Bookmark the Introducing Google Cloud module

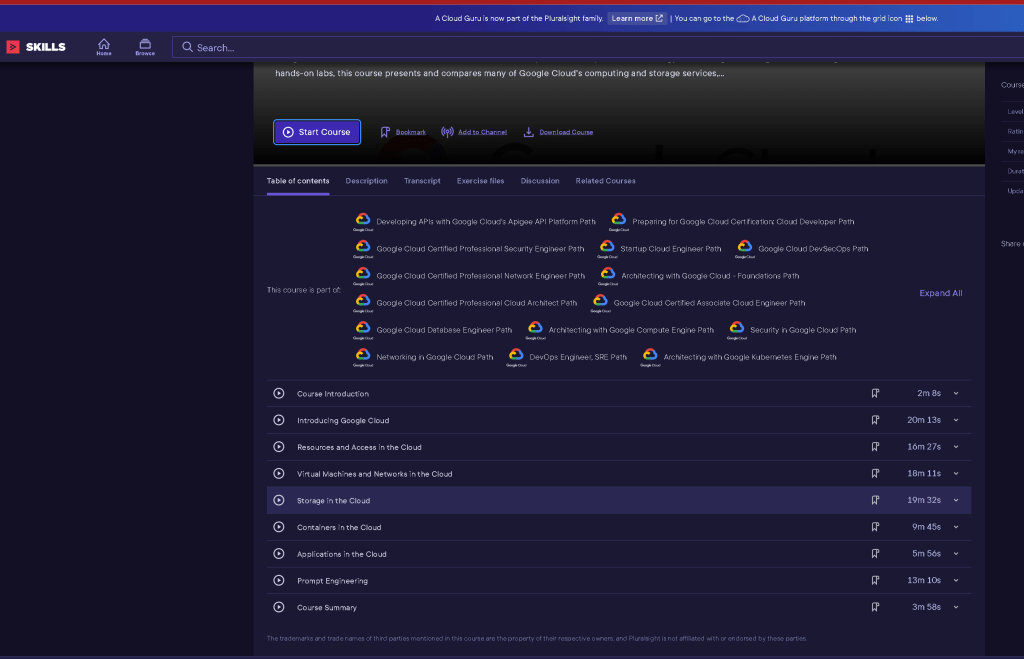coord(875,420)
